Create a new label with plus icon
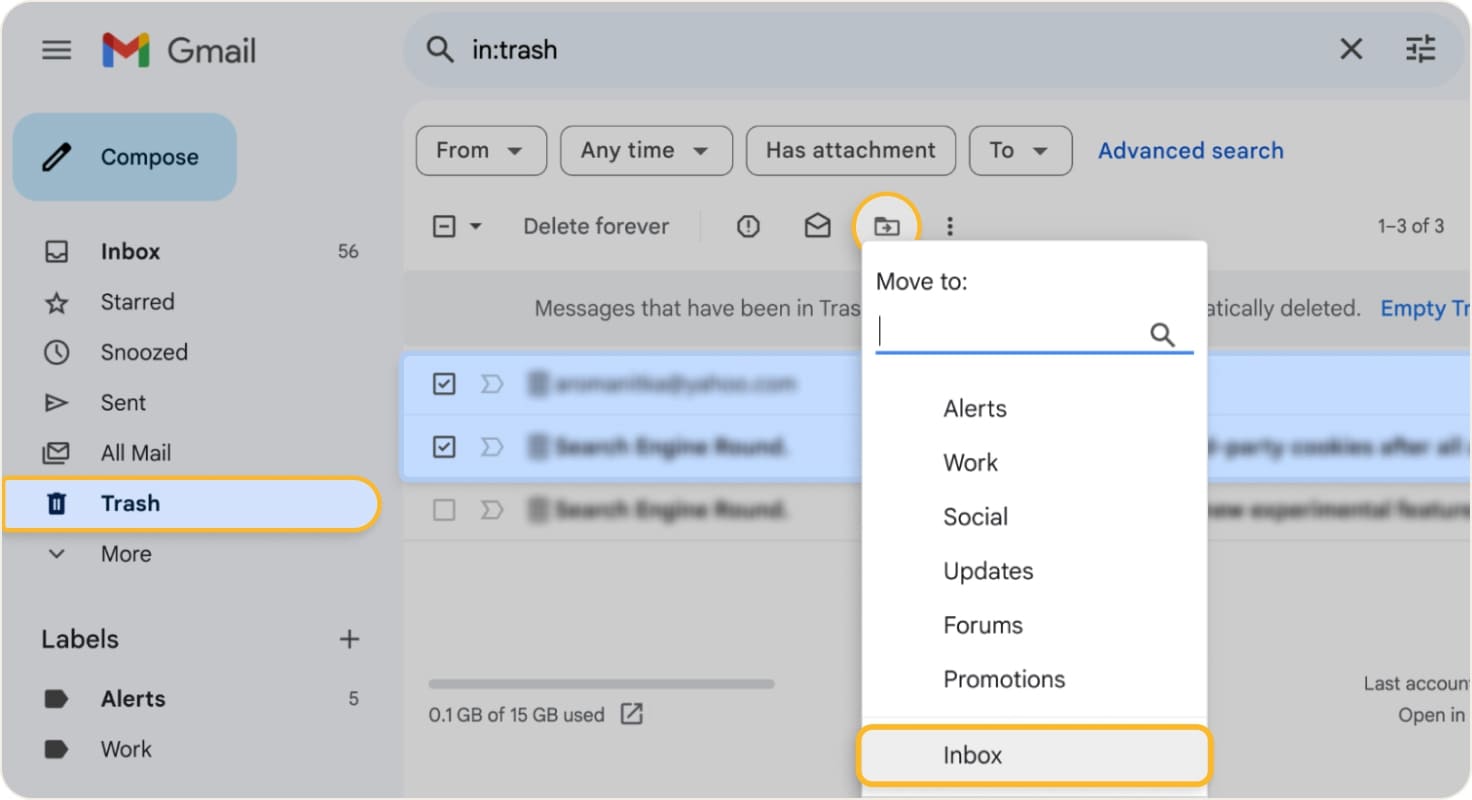Screen dimensions: 1472x800 (x=349, y=639)
